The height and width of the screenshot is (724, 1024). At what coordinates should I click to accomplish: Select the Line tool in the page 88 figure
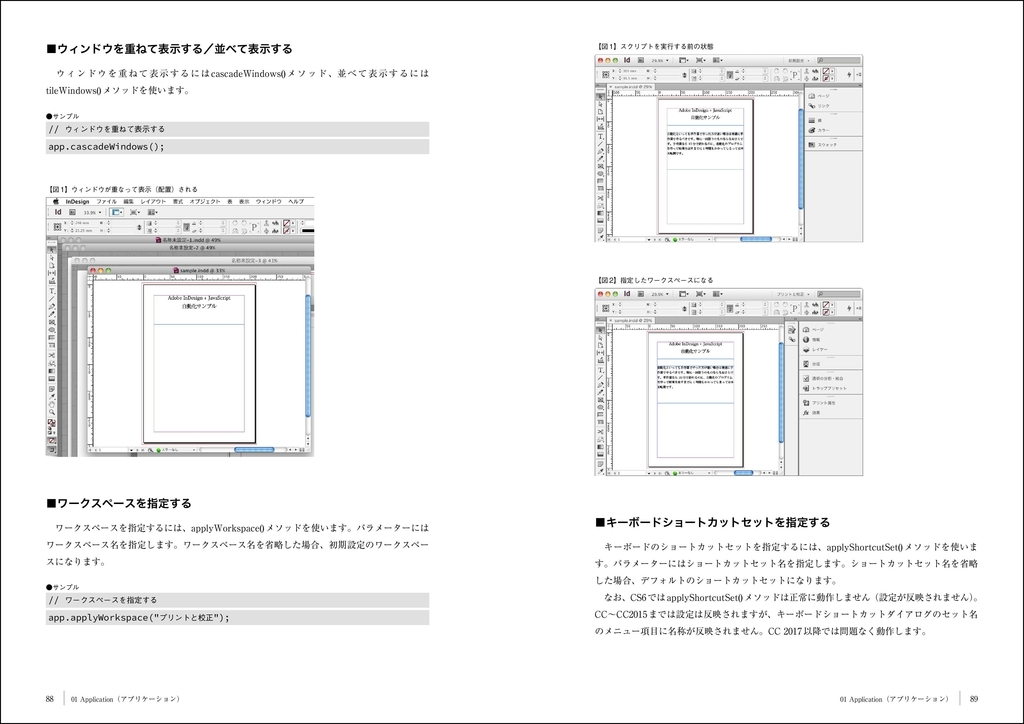pos(52,298)
